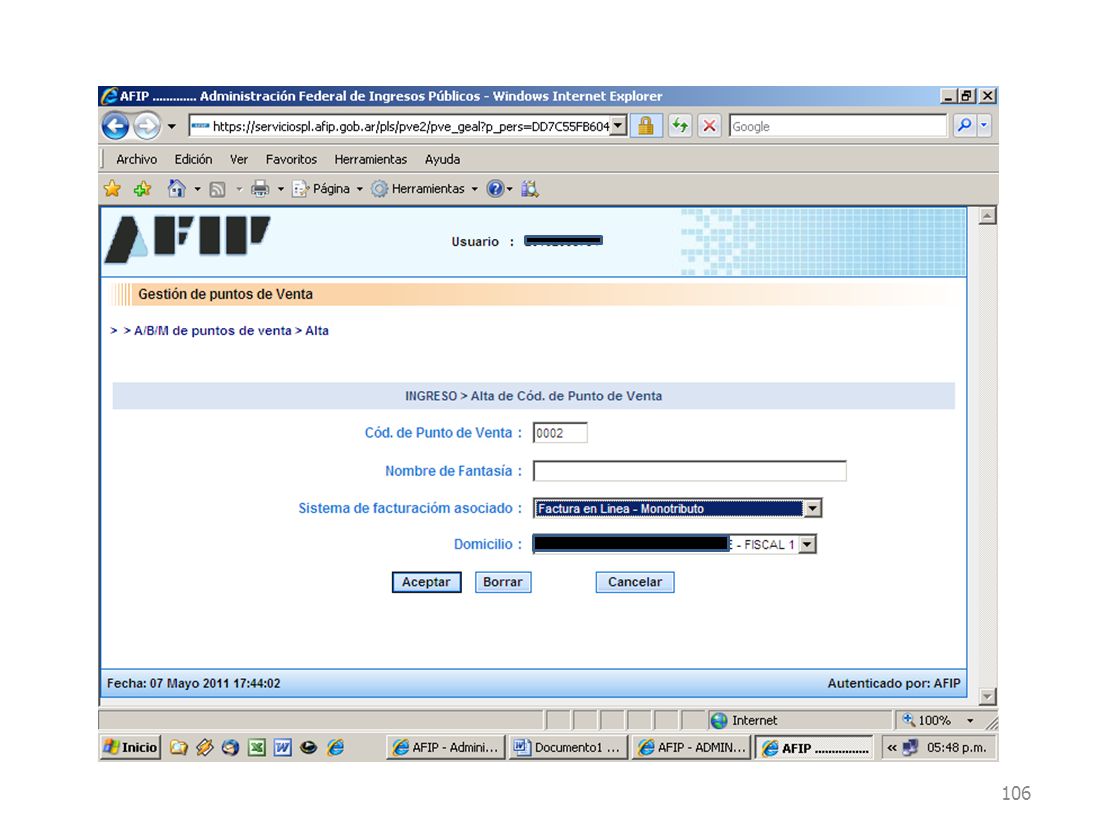Expand the Home icon dropdown arrow
The height and width of the screenshot is (831, 1096).
click(197, 189)
